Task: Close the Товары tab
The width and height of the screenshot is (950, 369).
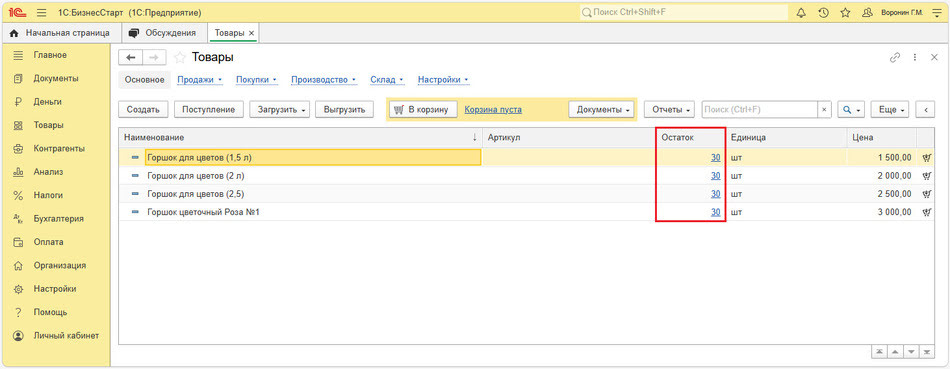Action: coord(251,33)
